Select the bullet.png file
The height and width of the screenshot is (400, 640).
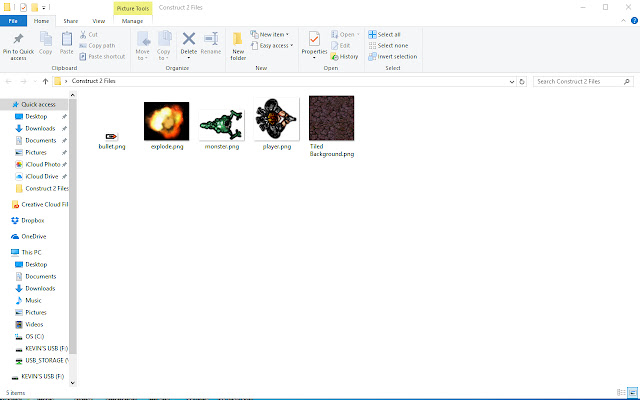click(111, 140)
